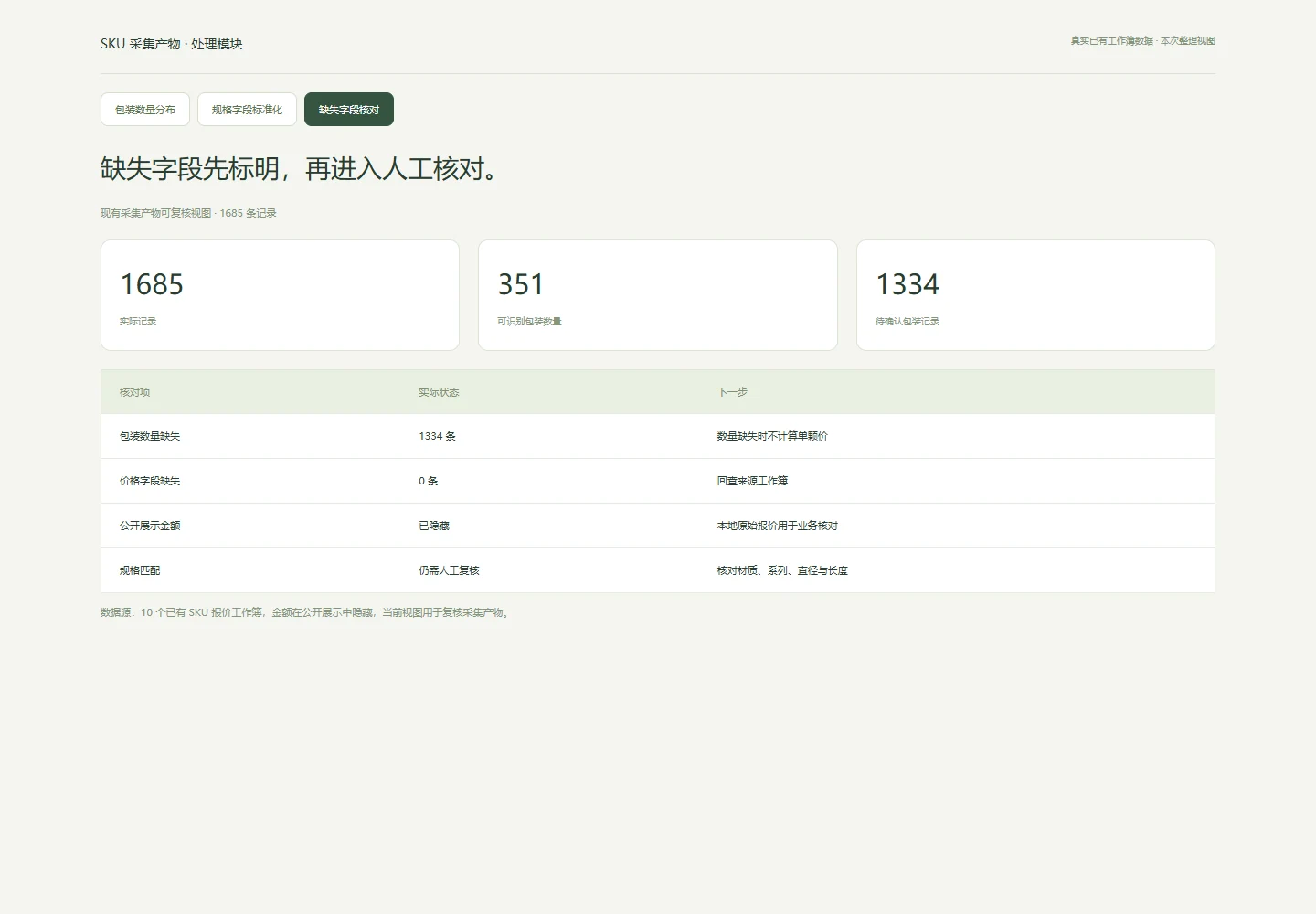Click the 核对项 column header
This screenshot has height=914, width=1316.
(x=135, y=392)
